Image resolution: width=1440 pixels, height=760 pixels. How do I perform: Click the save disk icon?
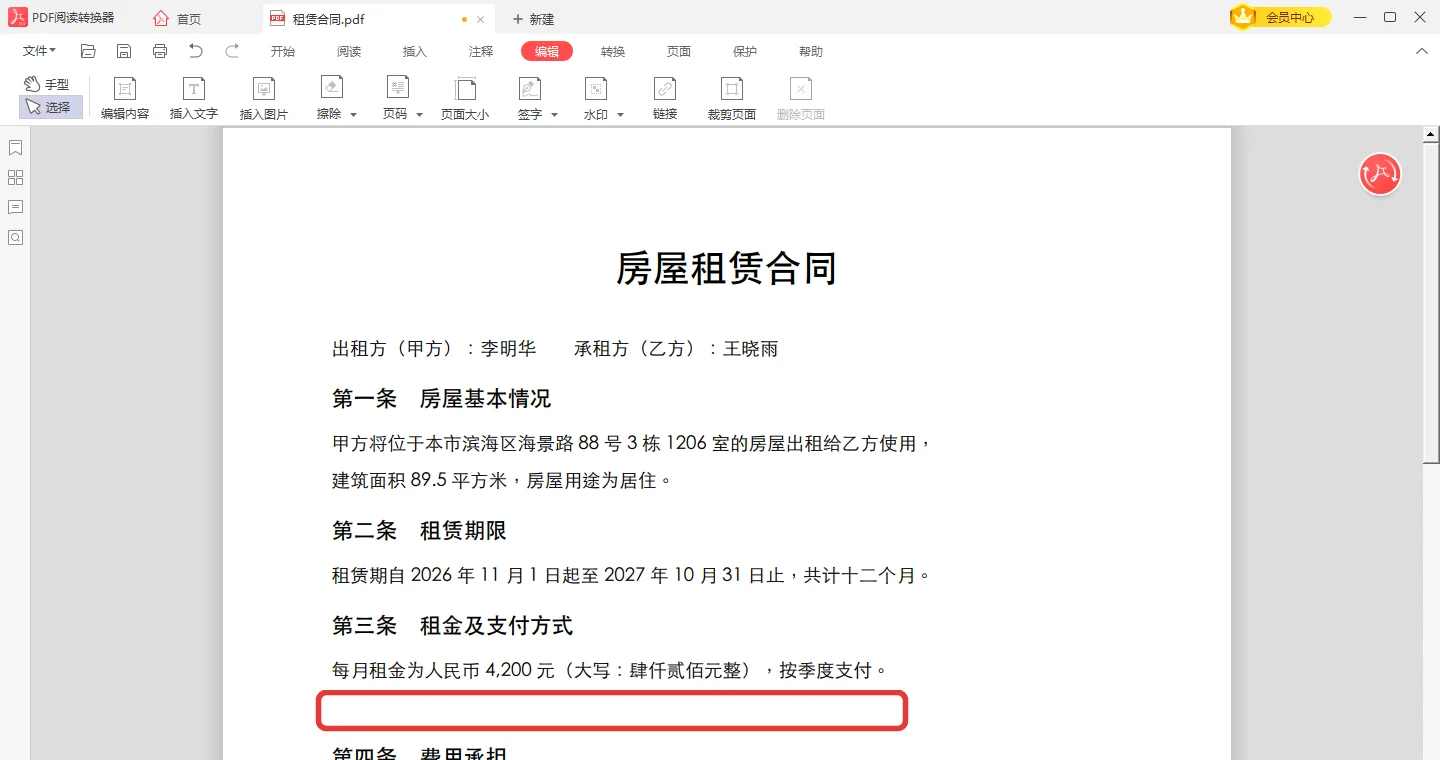pos(124,51)
